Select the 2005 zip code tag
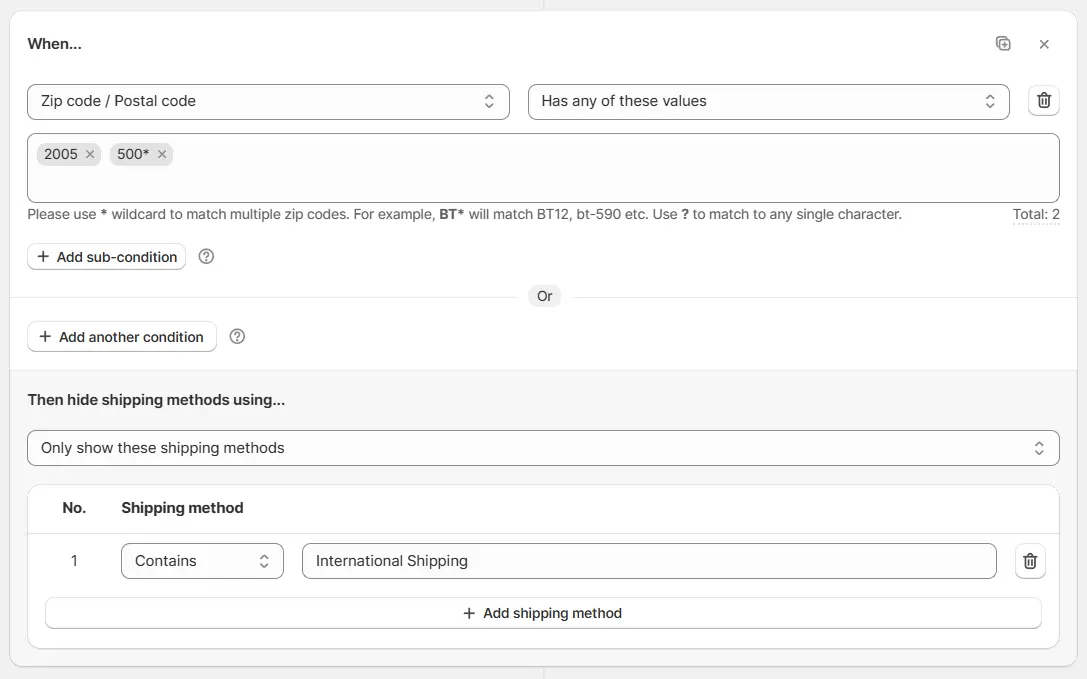Image resolution: width=1087 pixels, height=679 pixels. point(60,154)
